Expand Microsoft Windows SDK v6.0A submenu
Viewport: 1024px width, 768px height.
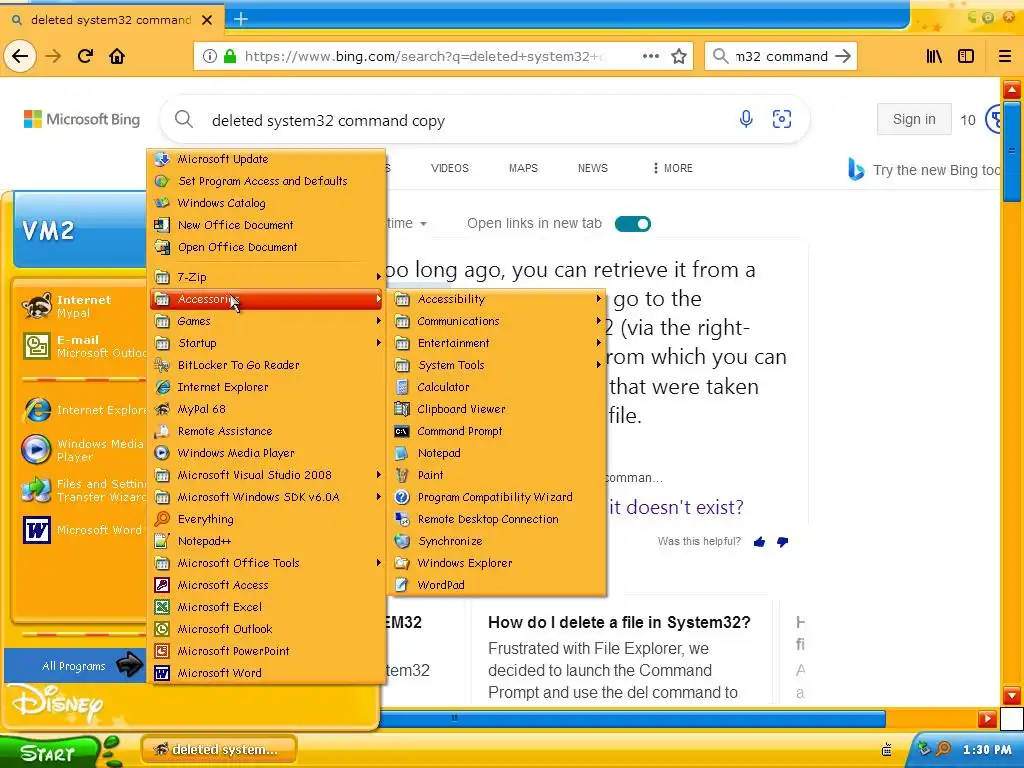click(267, 497)
